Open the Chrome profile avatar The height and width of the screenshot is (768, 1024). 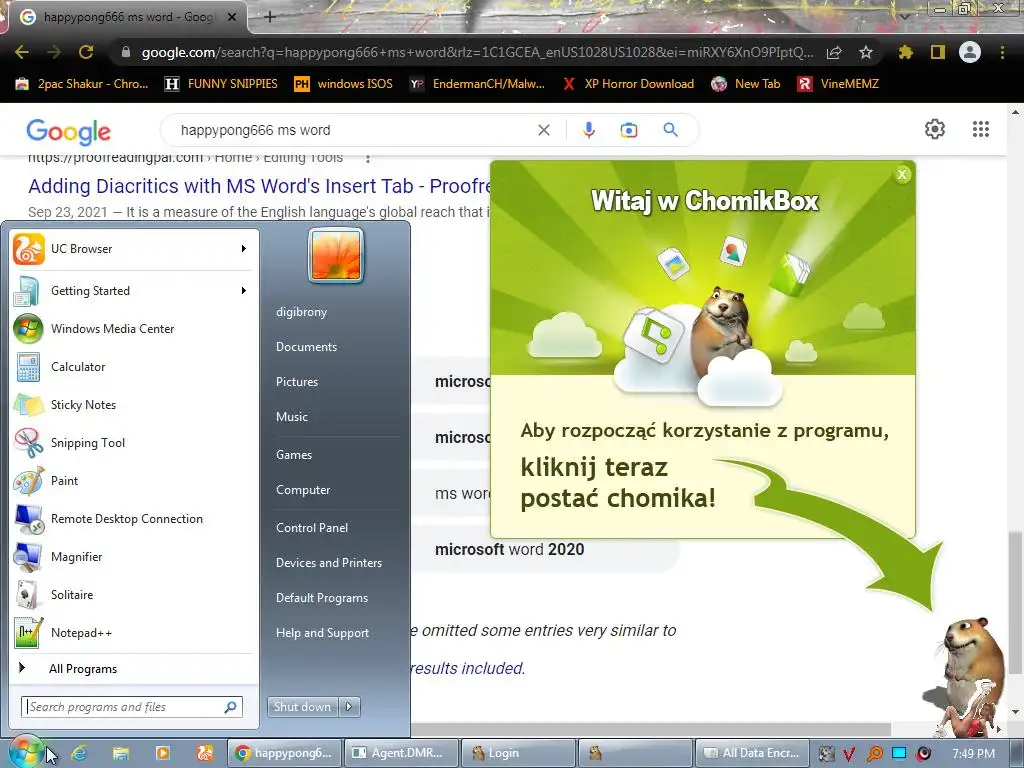(970, 52)
